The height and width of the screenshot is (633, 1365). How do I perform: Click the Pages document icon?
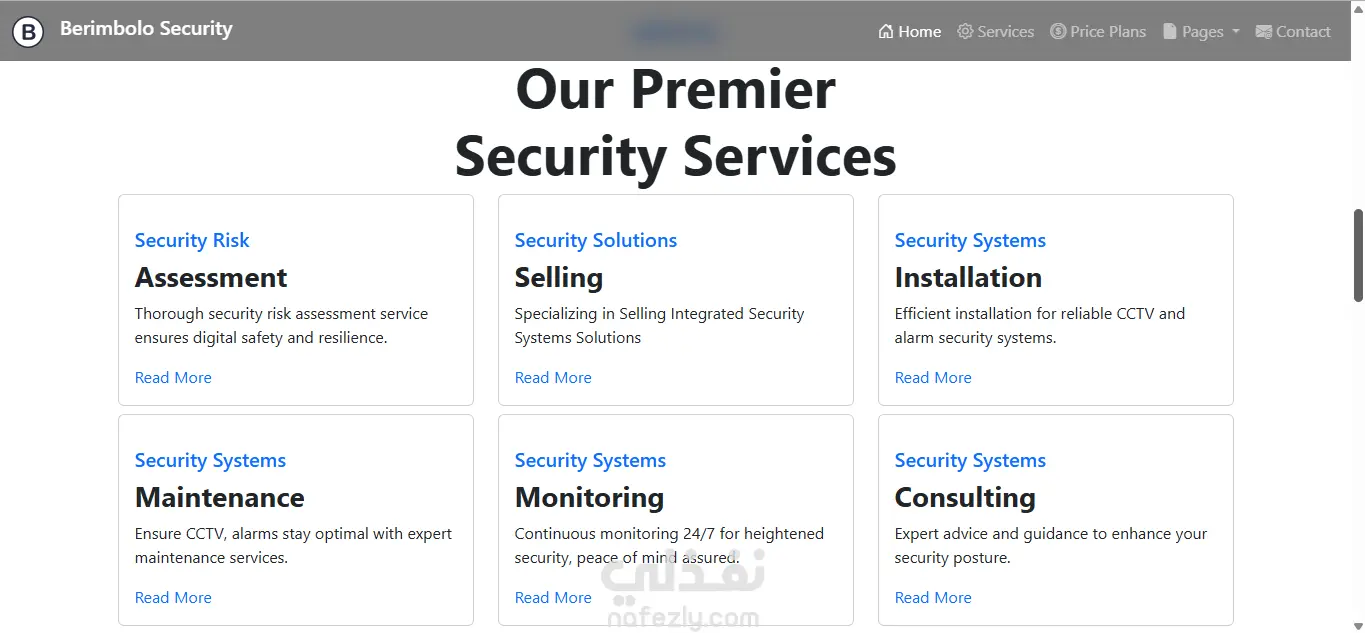[1170, 32]
